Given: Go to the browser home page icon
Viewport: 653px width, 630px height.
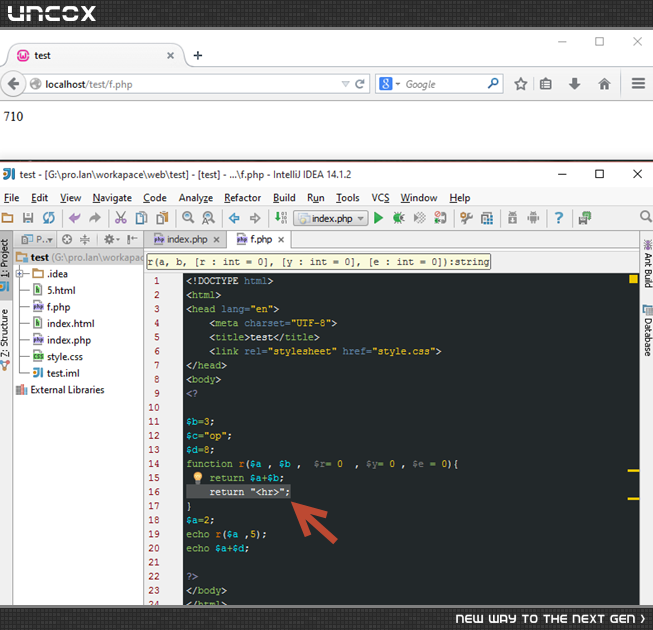Looking at the screenshot, I should point(604,84).
